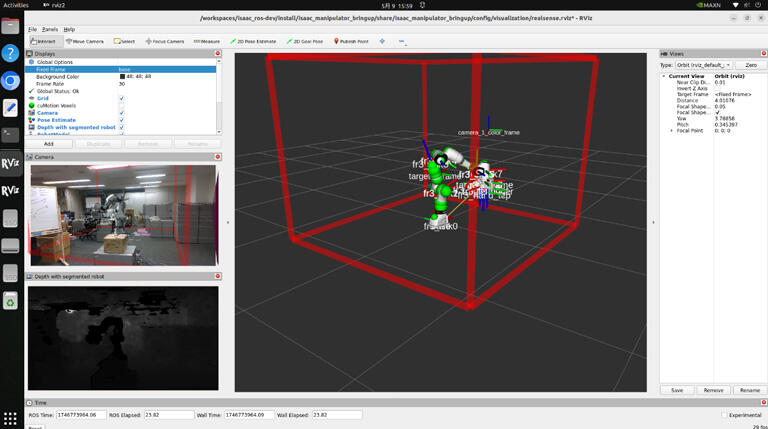Open the Activities overview

pos(16,5)
